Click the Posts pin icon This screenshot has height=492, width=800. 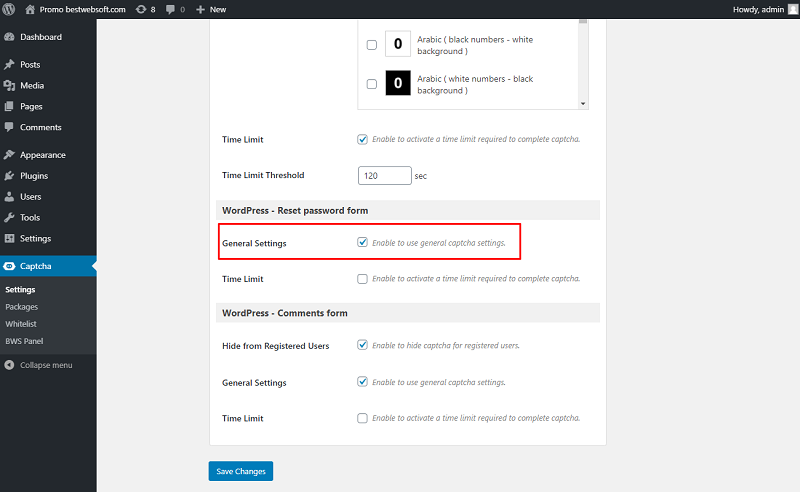(9, 64)
